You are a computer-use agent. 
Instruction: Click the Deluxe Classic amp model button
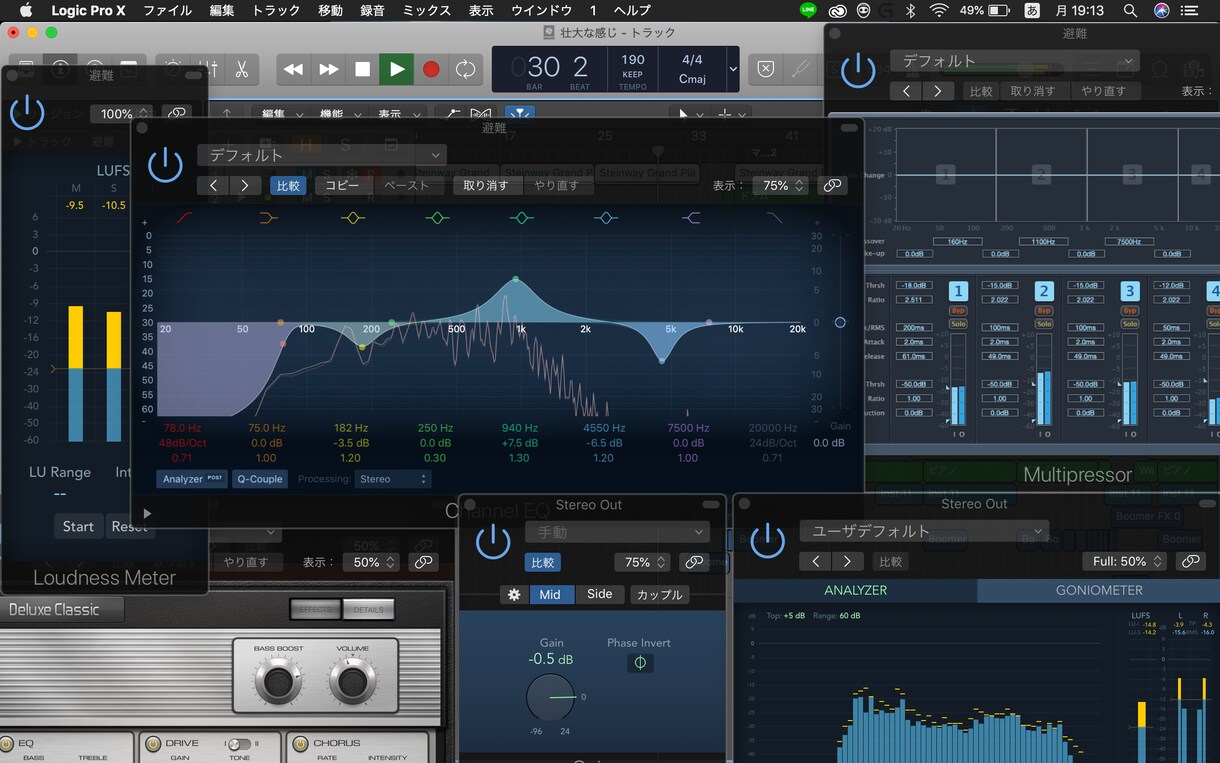click(62, 609)
